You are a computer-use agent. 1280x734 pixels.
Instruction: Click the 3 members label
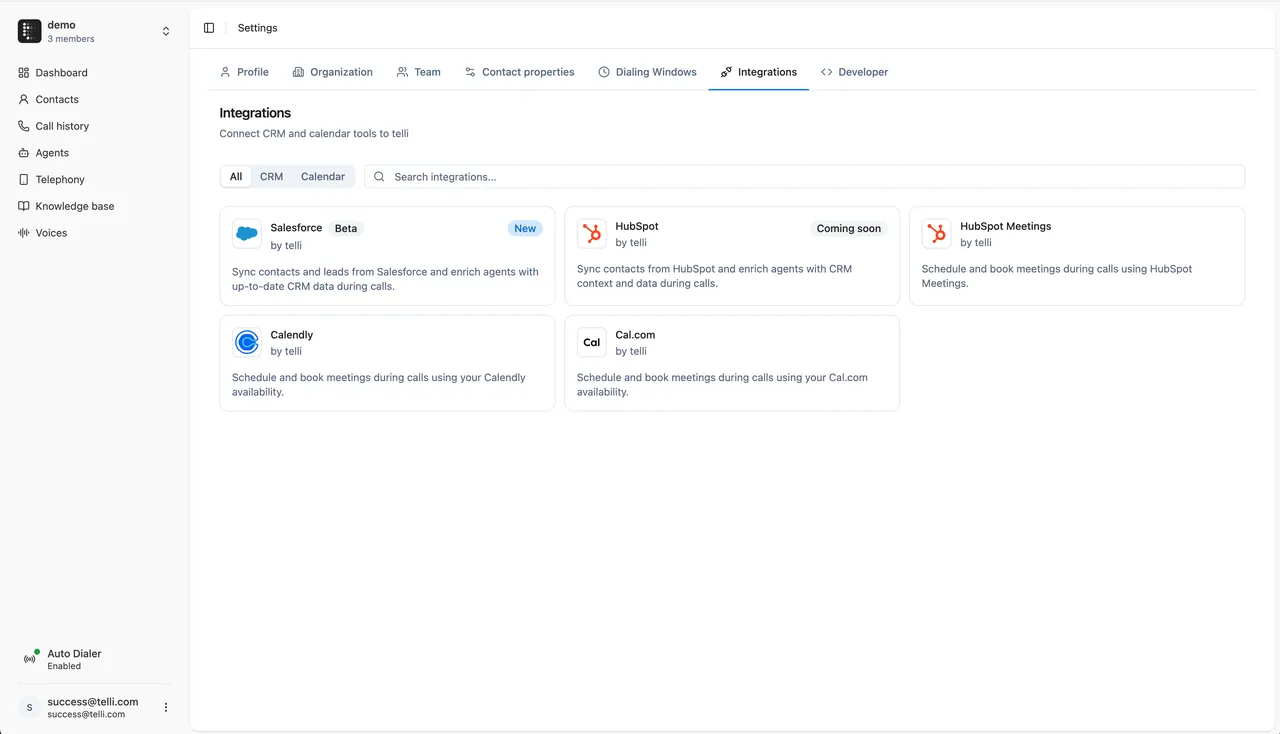click(x=71, y=39)
